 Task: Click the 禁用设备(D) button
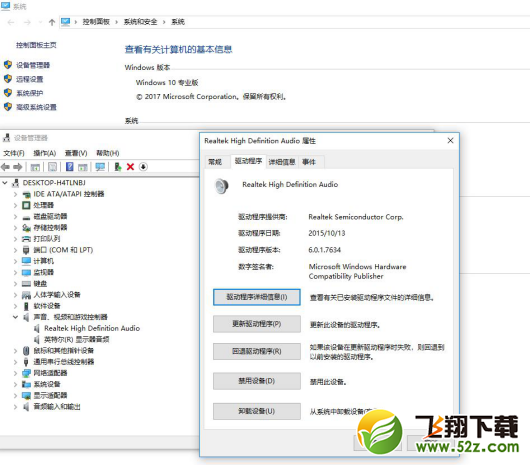[x=257, y=381]
